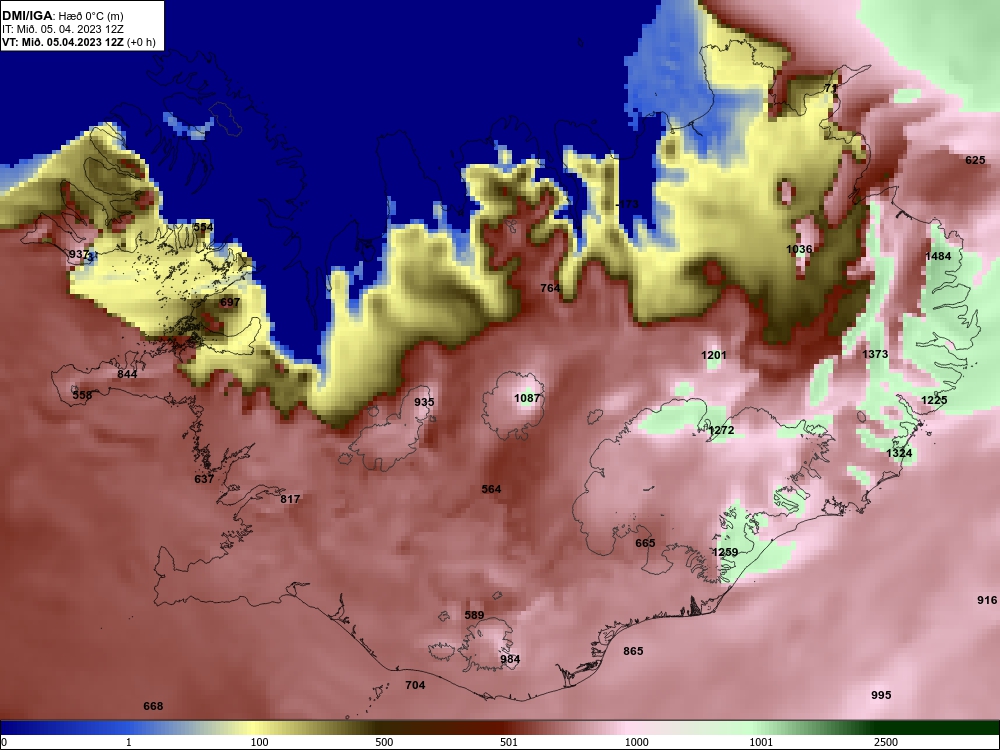The height and width of the screenshot is (750, 1000).
Task: Click the legend label 1001
Action: (762, 742)
